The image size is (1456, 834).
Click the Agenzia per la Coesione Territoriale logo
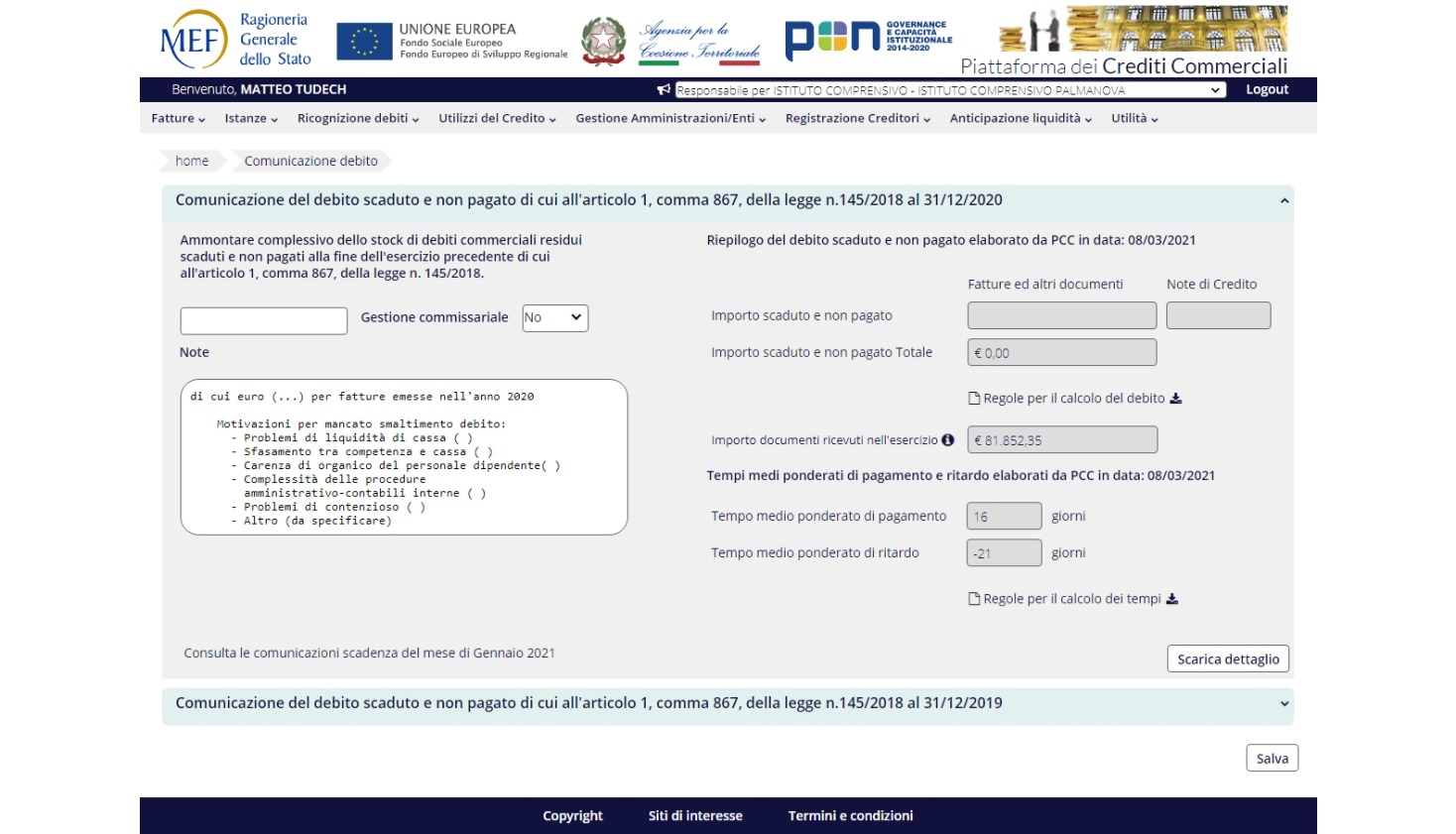[x=699, y=42]
